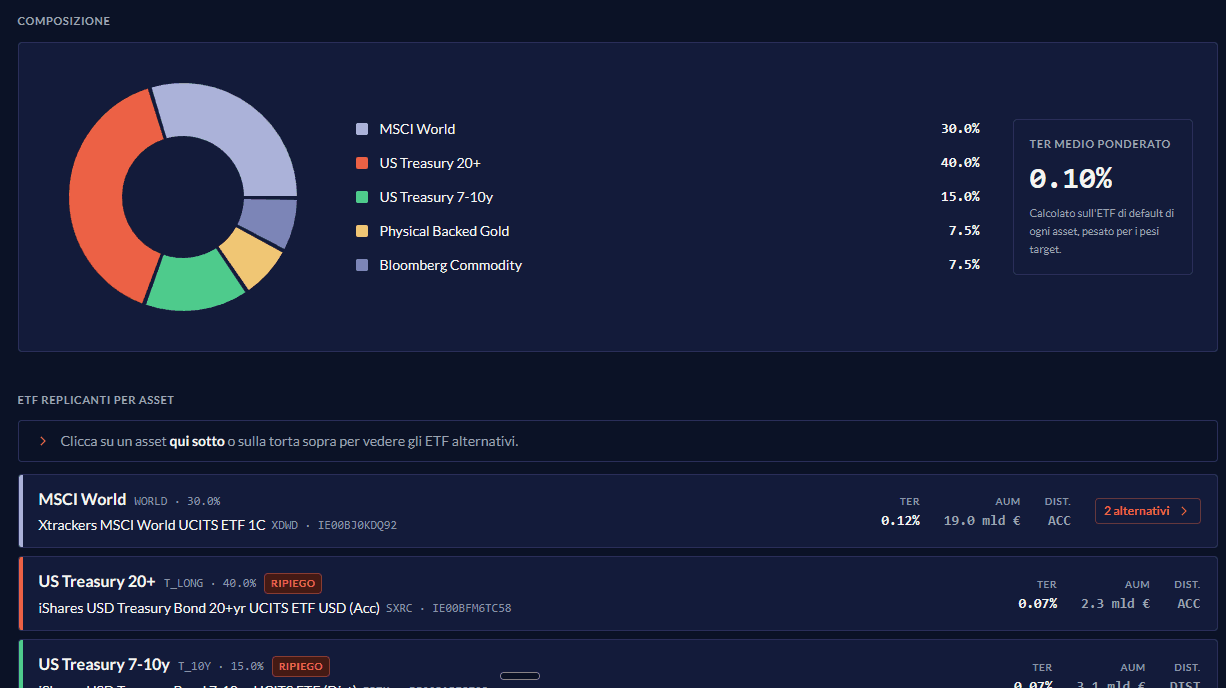The height and width of the screenshot is (688, 1226).
Task: Click the ETF REPLICANTI PER ASSET heading
Action: (96, 400)
